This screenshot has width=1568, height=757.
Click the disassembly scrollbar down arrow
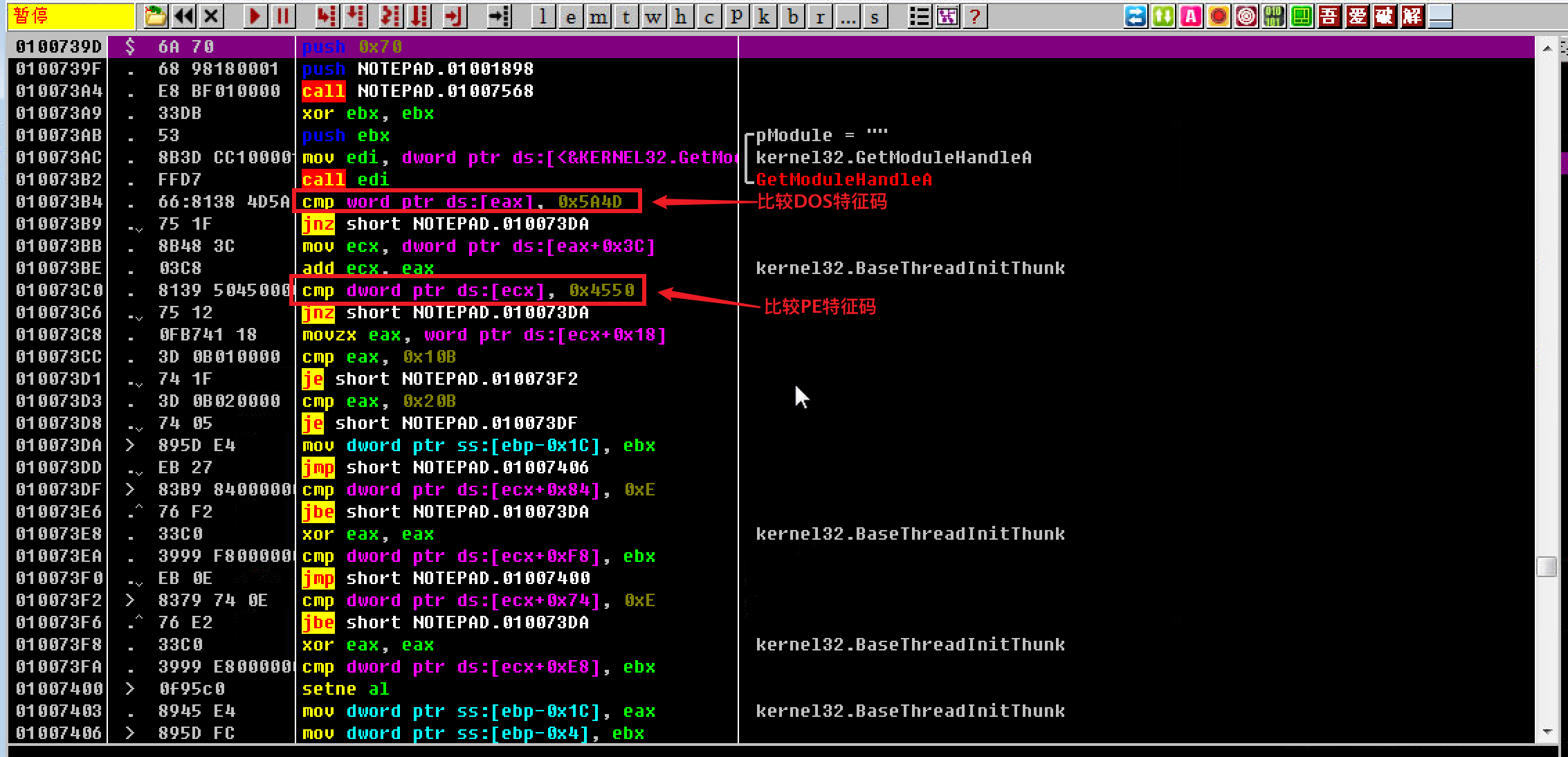[x=1547, y=732]
